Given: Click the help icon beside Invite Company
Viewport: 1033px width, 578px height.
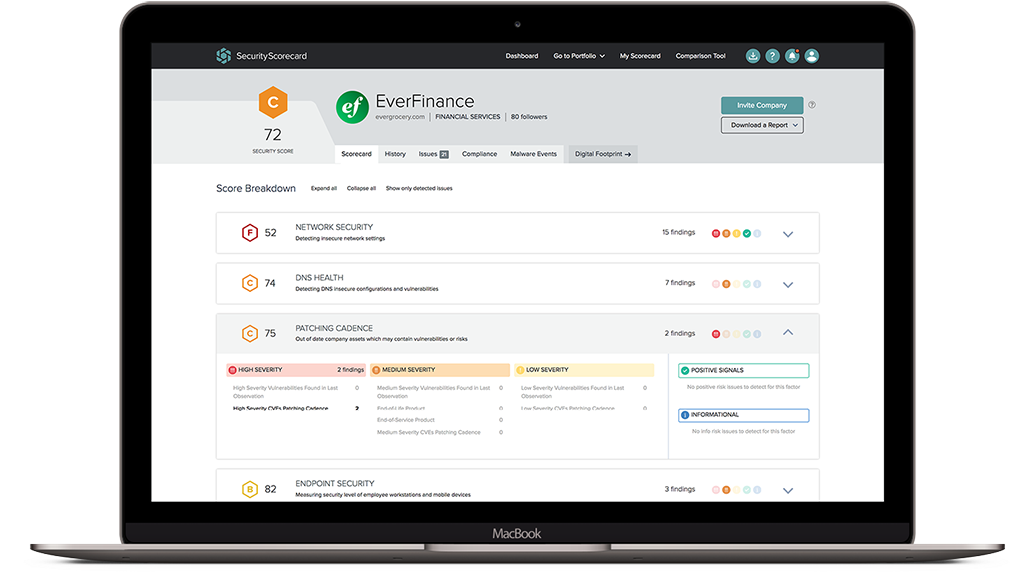Looking at the screenshot, I should point(812,105).
